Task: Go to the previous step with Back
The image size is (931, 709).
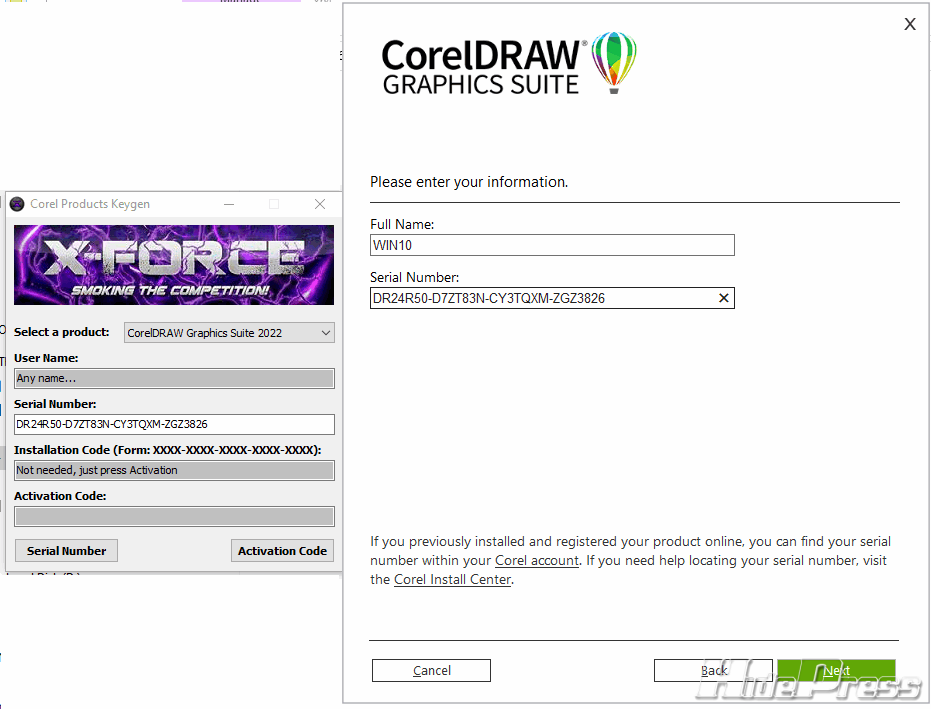Action: tap(713, 670)
